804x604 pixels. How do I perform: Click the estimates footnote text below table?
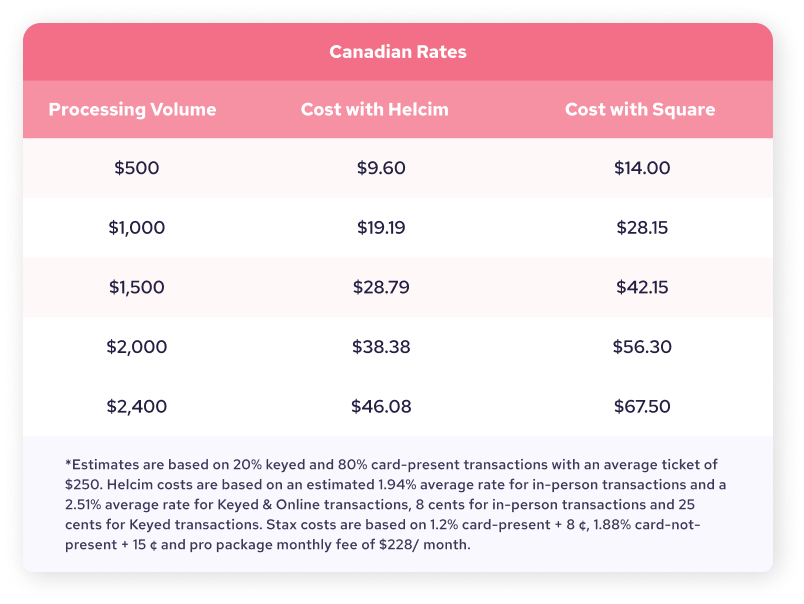point(398,505)
